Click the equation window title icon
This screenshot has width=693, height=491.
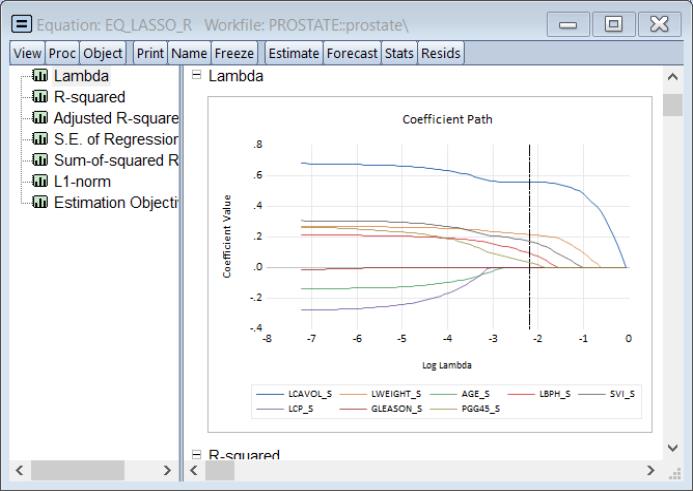pyautogui.click(x=20, y=22)
